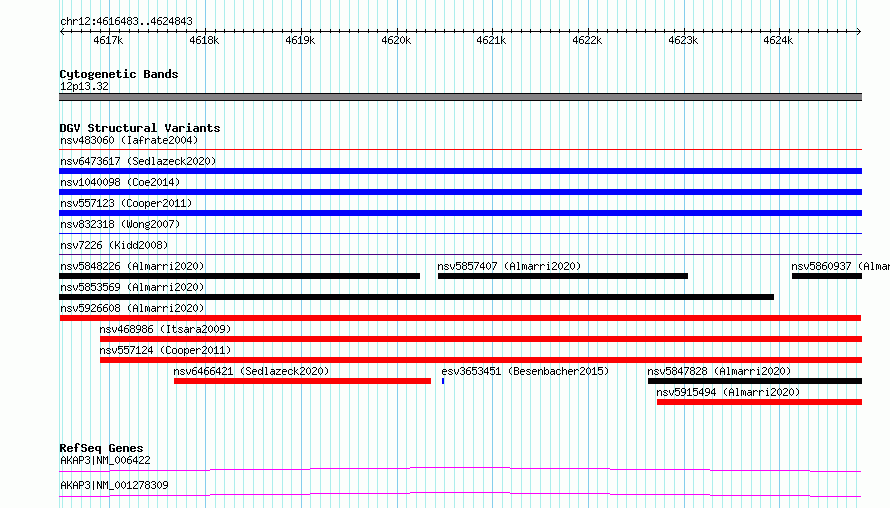Click the nsv5847828 (Almarri2020) label
This screenshot has width=890, height=508.
(x=719, y=371)
